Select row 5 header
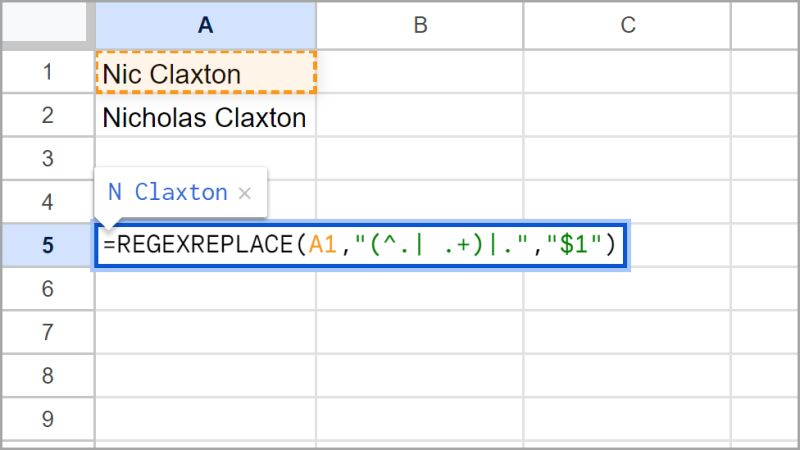 48,245
